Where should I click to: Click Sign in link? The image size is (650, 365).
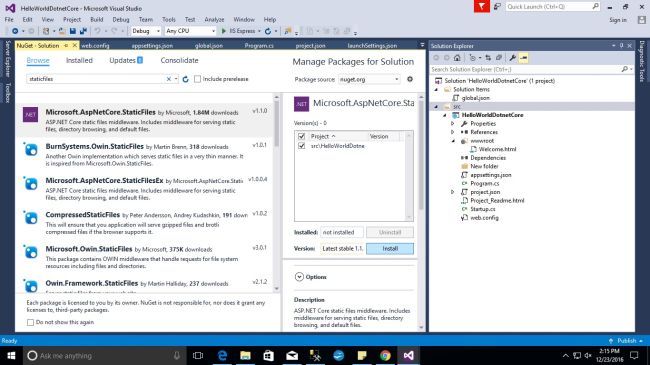pos(618,20)
